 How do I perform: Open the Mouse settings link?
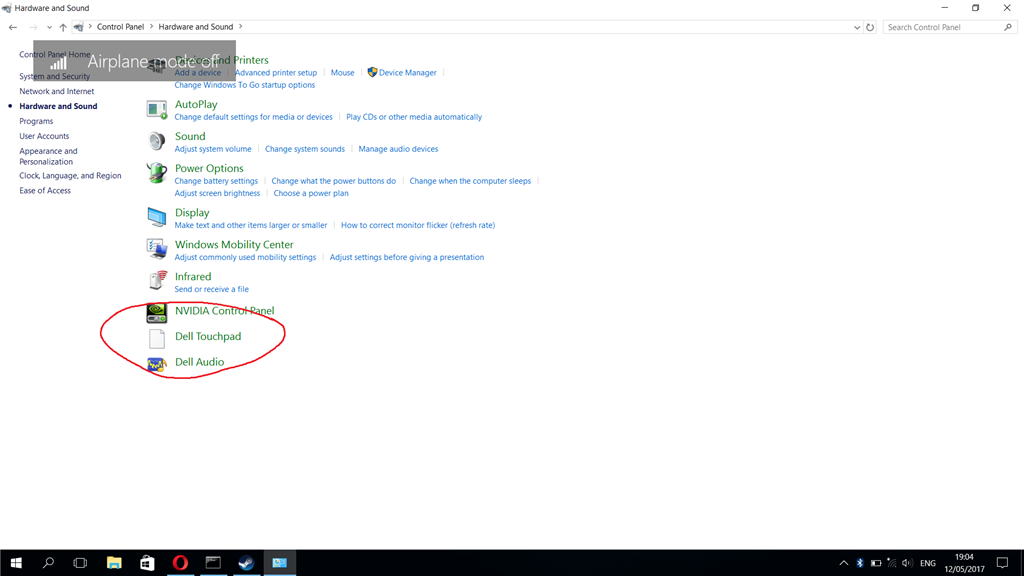click(342, 72)
